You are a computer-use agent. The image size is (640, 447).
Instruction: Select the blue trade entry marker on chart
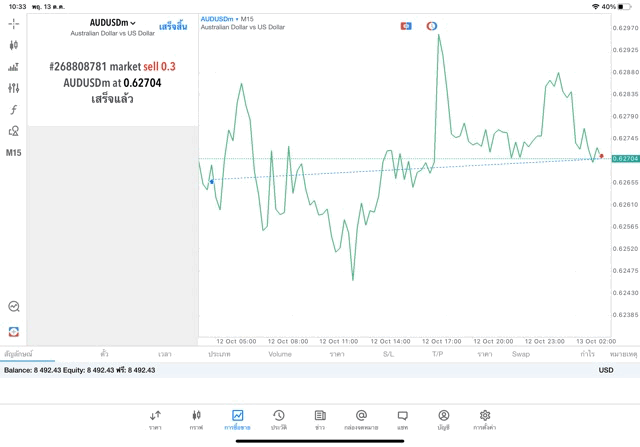(x=211, y=182)
